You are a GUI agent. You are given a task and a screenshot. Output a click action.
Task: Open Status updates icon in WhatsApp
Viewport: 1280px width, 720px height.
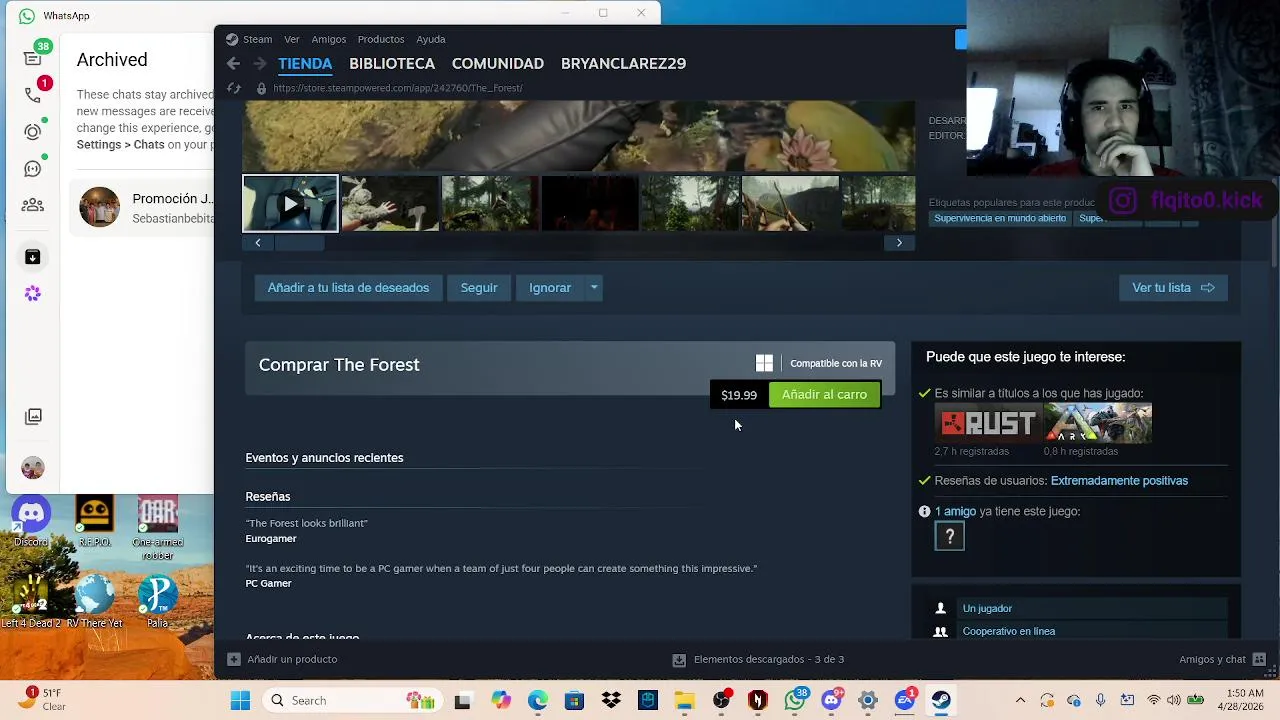click(x=33, y=132)
